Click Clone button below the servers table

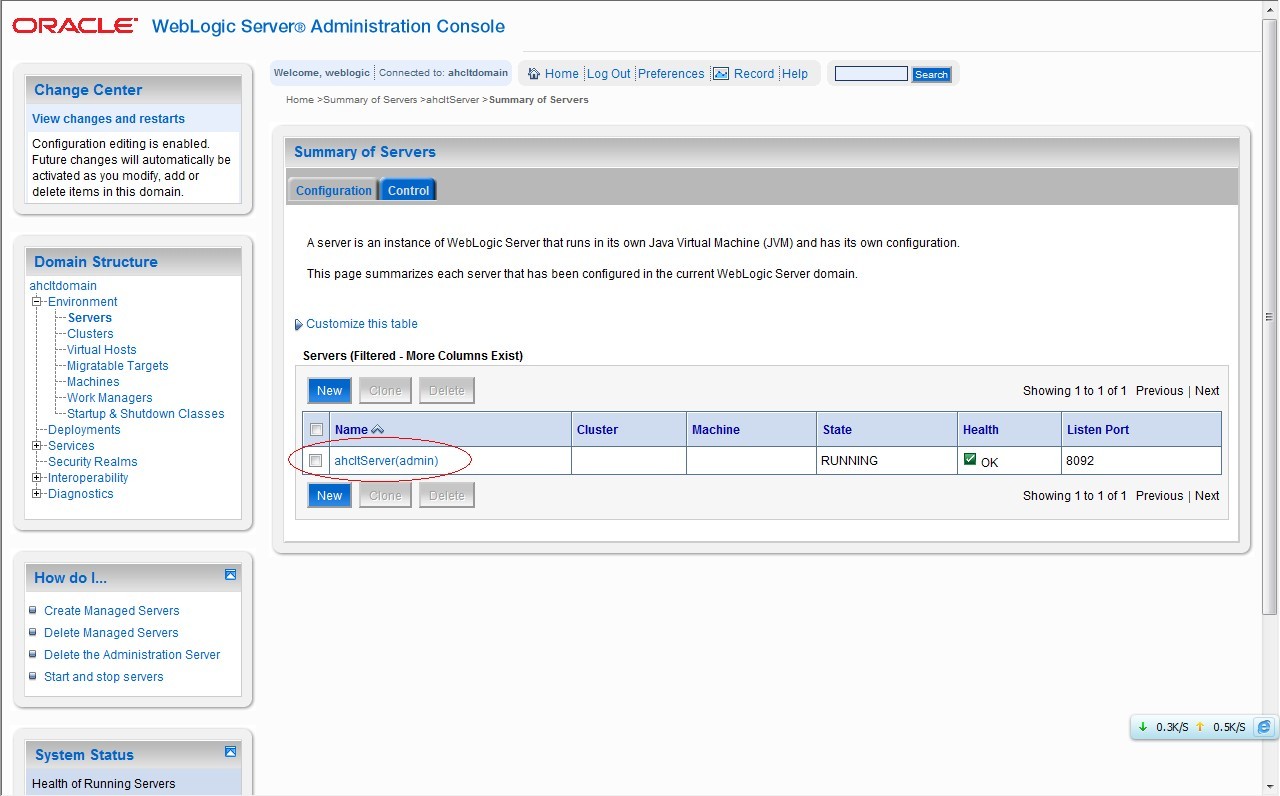coord(385,496)
